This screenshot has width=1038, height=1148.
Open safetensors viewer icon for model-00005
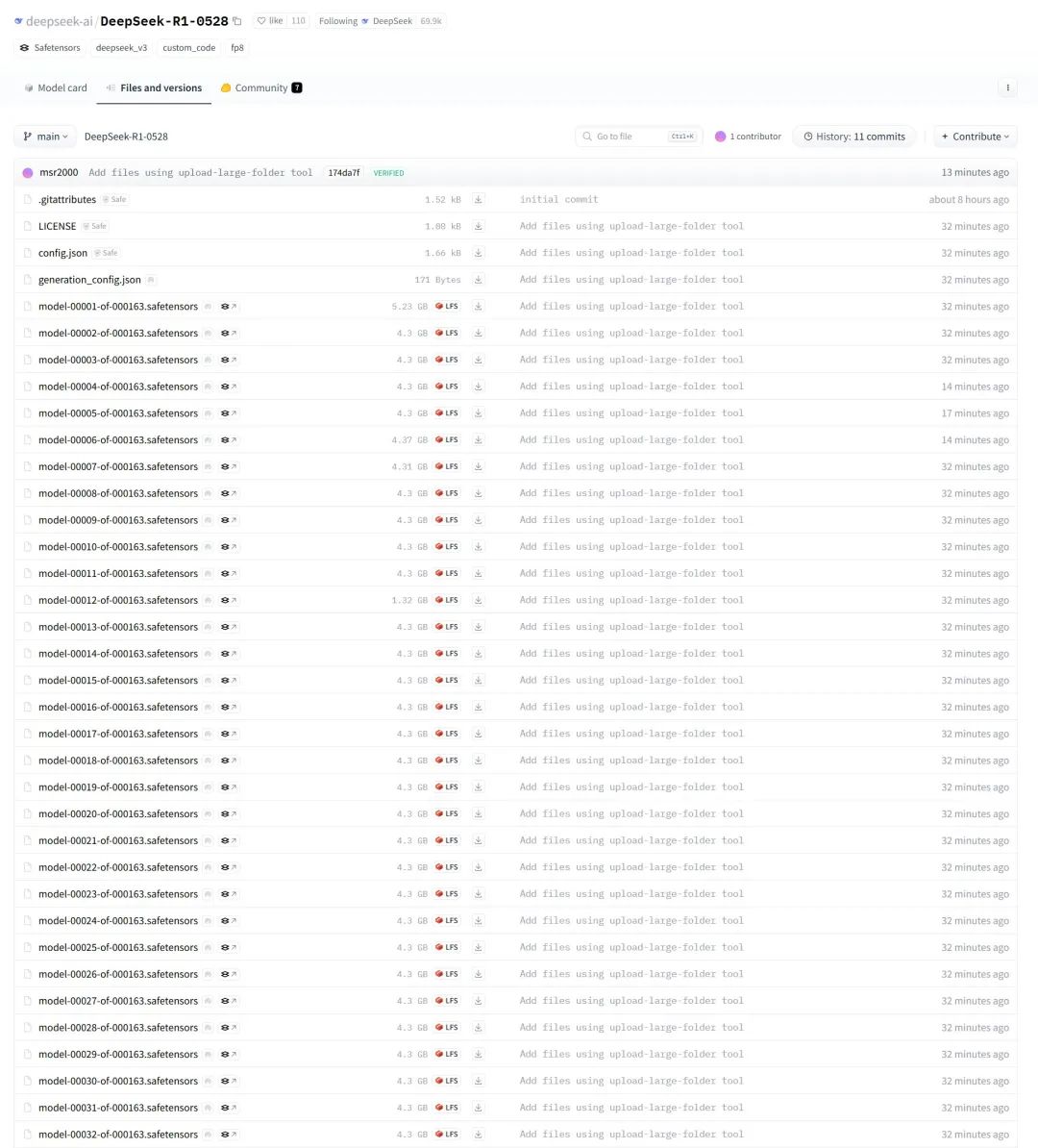point(229,412)
